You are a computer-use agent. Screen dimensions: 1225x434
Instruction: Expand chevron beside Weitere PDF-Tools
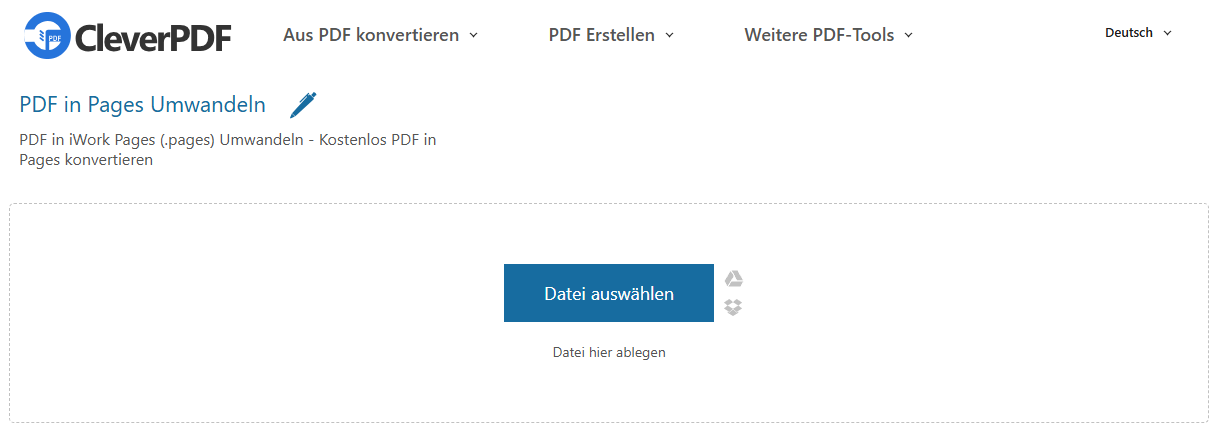pyautogui.click(x=909, y=35)
